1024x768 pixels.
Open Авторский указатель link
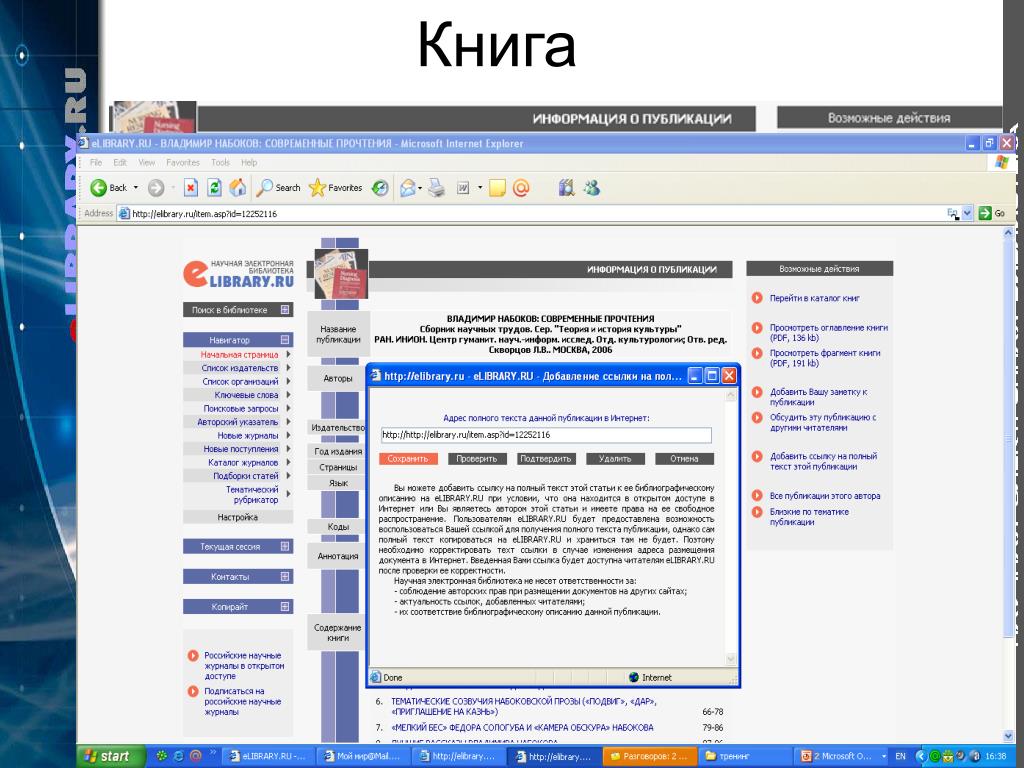238,423
